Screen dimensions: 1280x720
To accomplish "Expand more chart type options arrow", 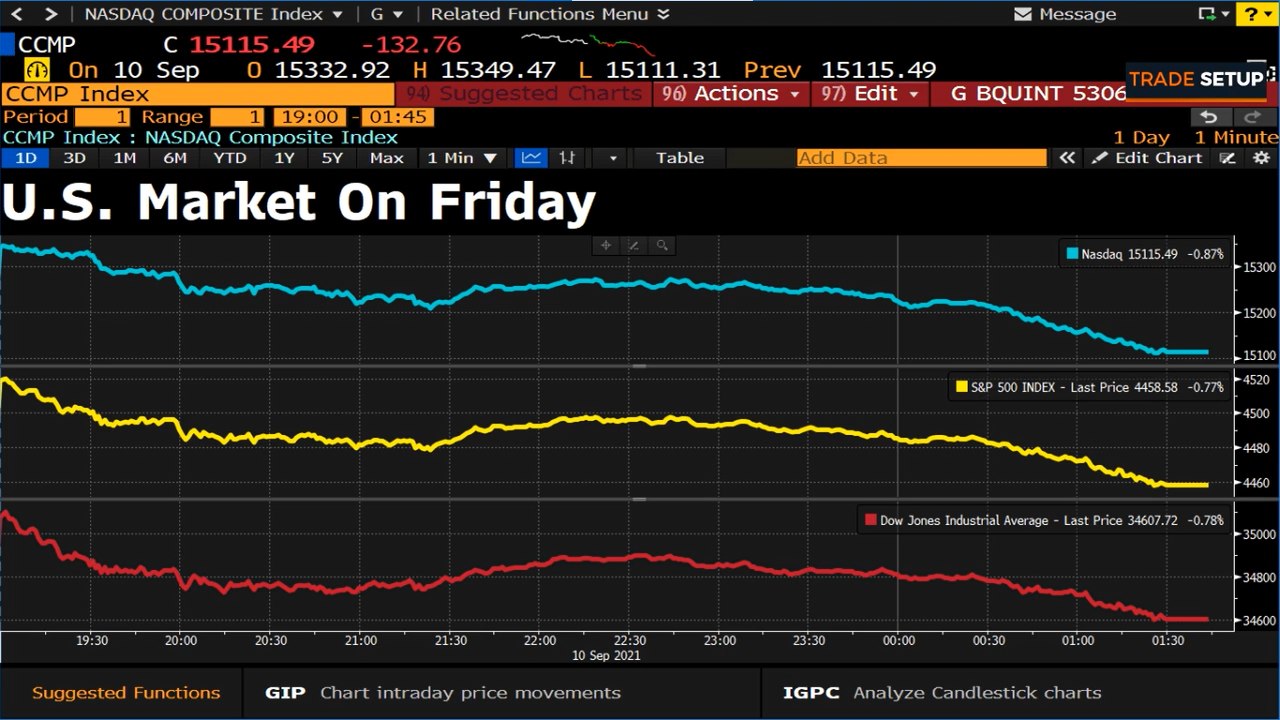I will coord(612,158).
